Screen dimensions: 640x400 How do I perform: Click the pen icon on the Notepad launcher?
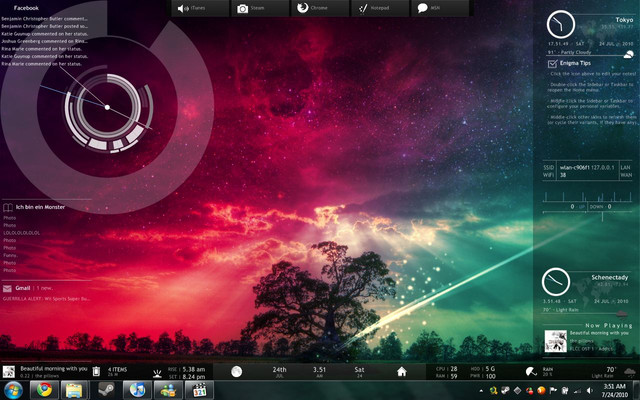[x=363, y=9]
